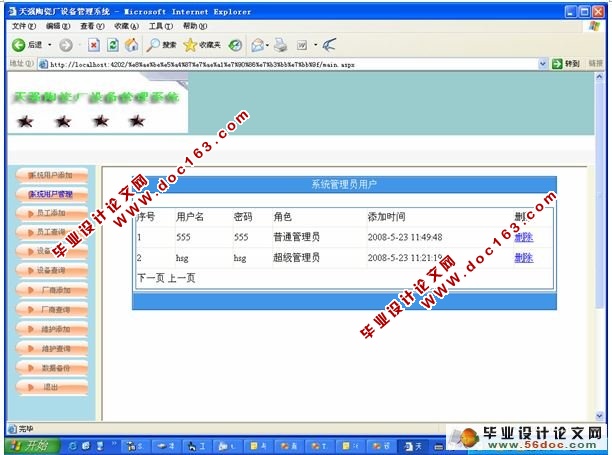Click the IE Forward arrow icon
This screenshot has width=612, height=455.
pyautogui.click(x=66, y=45)
